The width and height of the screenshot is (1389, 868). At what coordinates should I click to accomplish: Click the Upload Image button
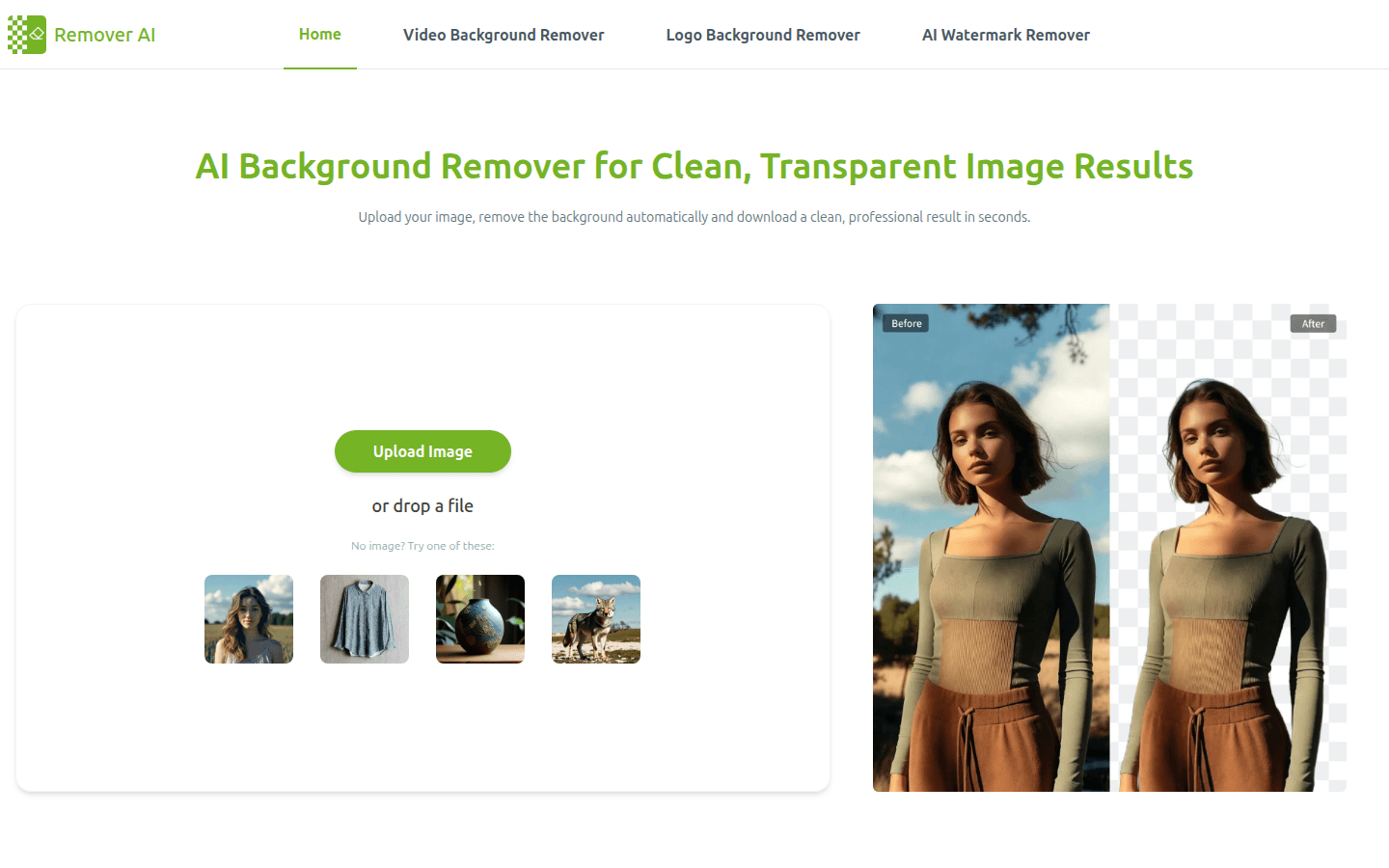click(x=422, y=451)
